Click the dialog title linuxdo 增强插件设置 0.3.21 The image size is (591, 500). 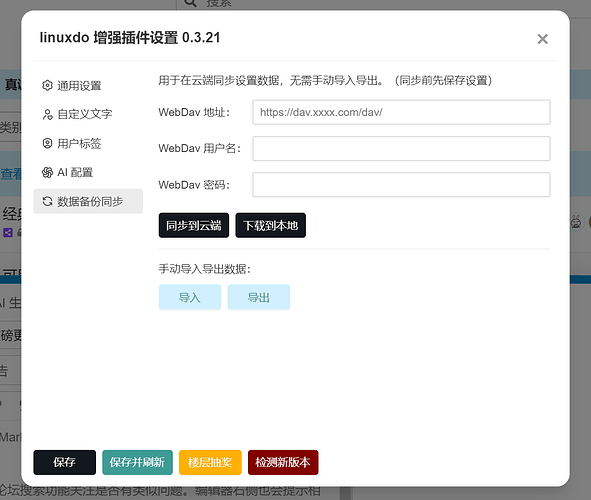point(130,38)
